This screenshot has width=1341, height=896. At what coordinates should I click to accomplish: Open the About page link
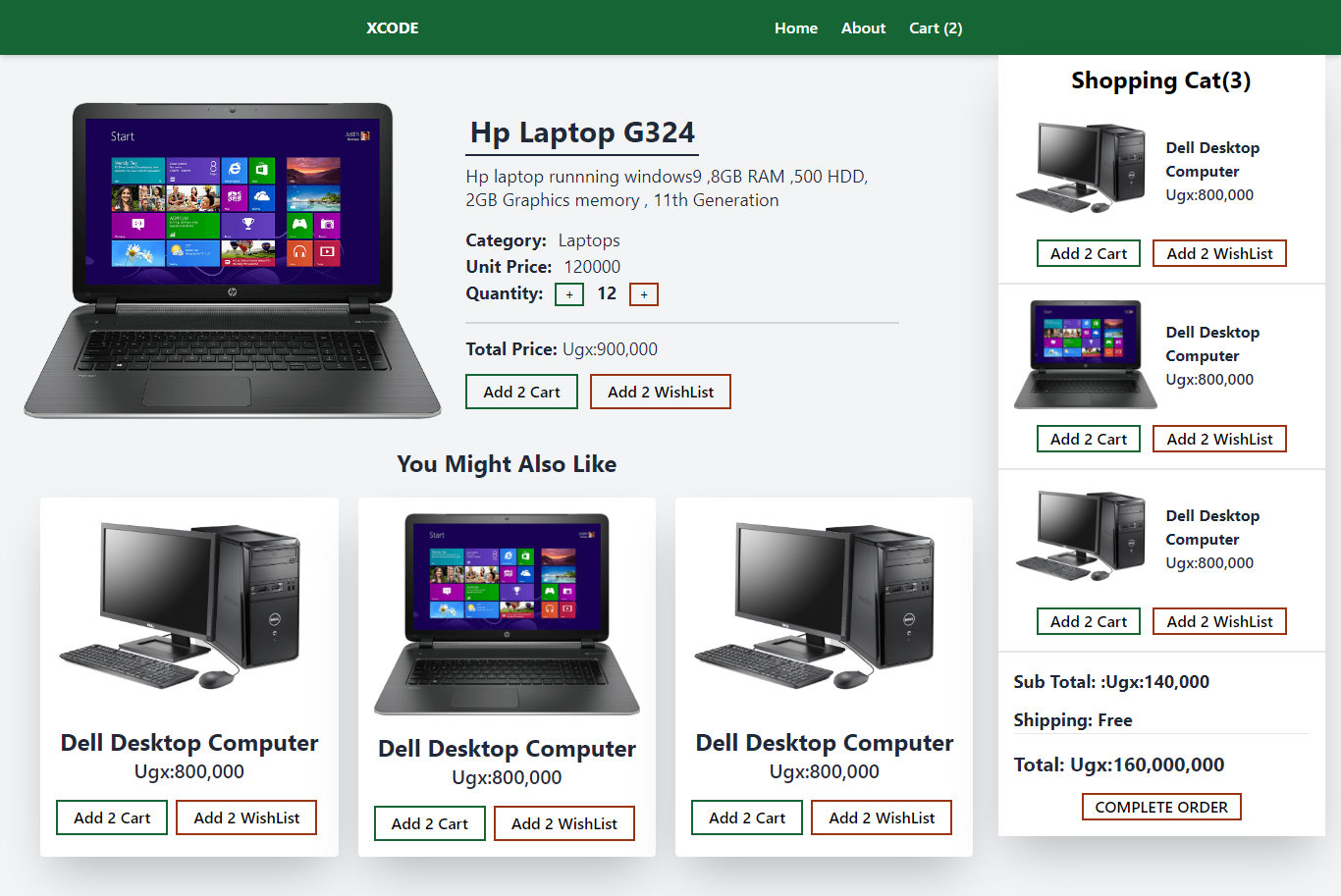863,28
